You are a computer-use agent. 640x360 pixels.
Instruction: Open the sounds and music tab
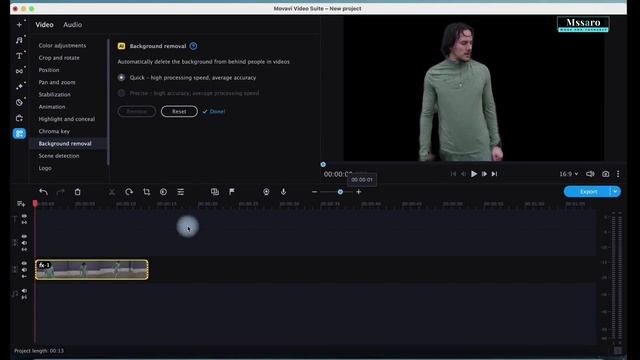19,40
